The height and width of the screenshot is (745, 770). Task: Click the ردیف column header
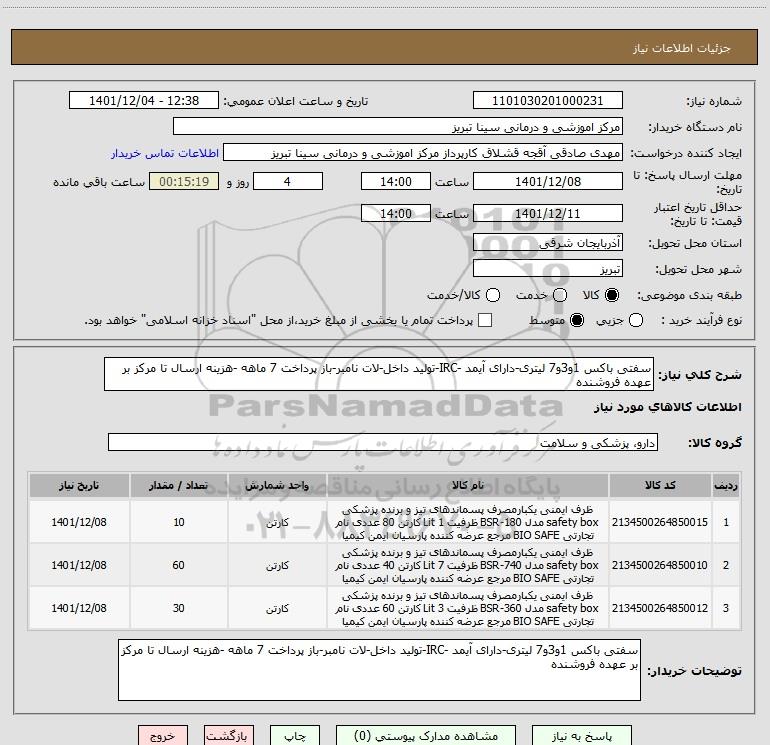pos(725,485)
